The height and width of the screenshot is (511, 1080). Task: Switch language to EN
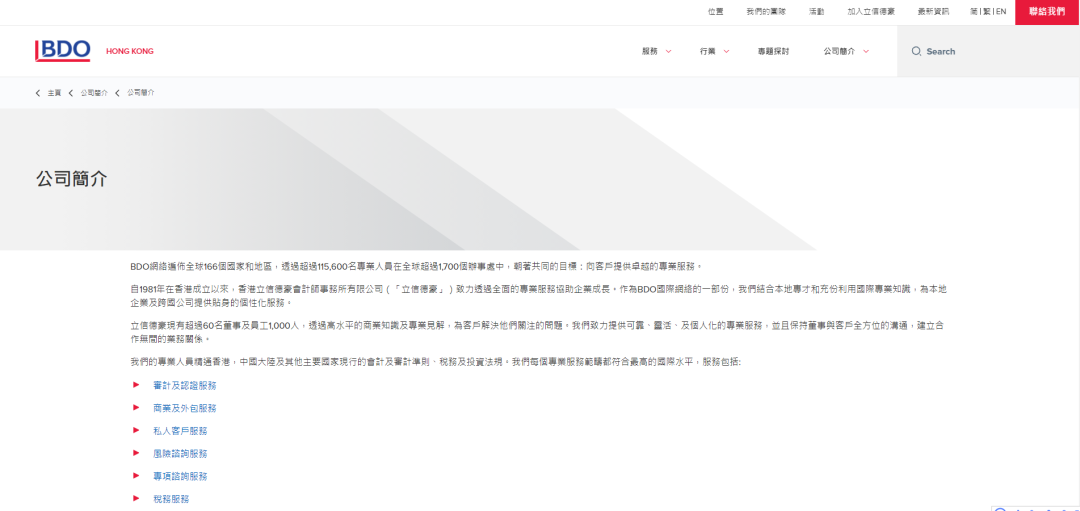pos(1000,12)
